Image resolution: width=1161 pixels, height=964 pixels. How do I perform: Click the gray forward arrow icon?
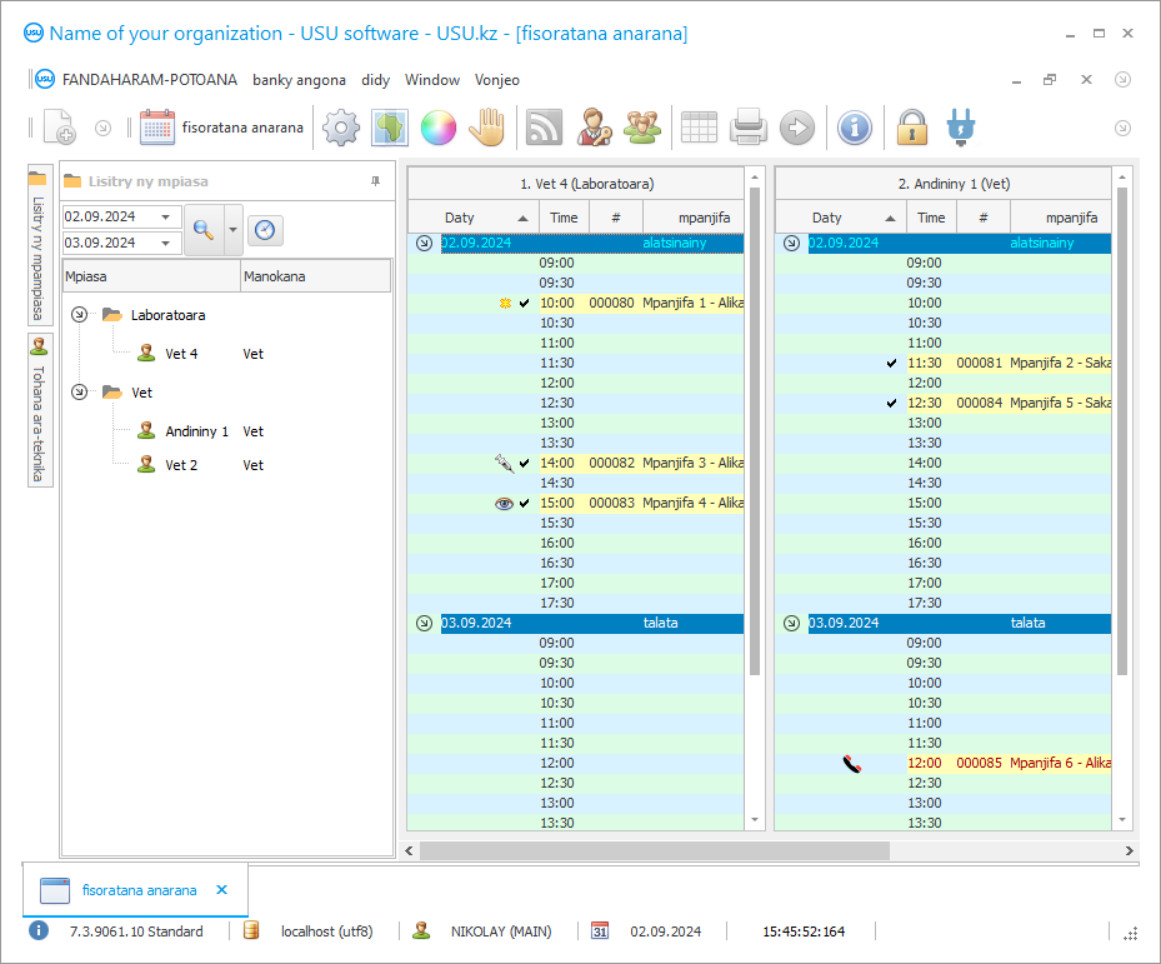[797, 127]
